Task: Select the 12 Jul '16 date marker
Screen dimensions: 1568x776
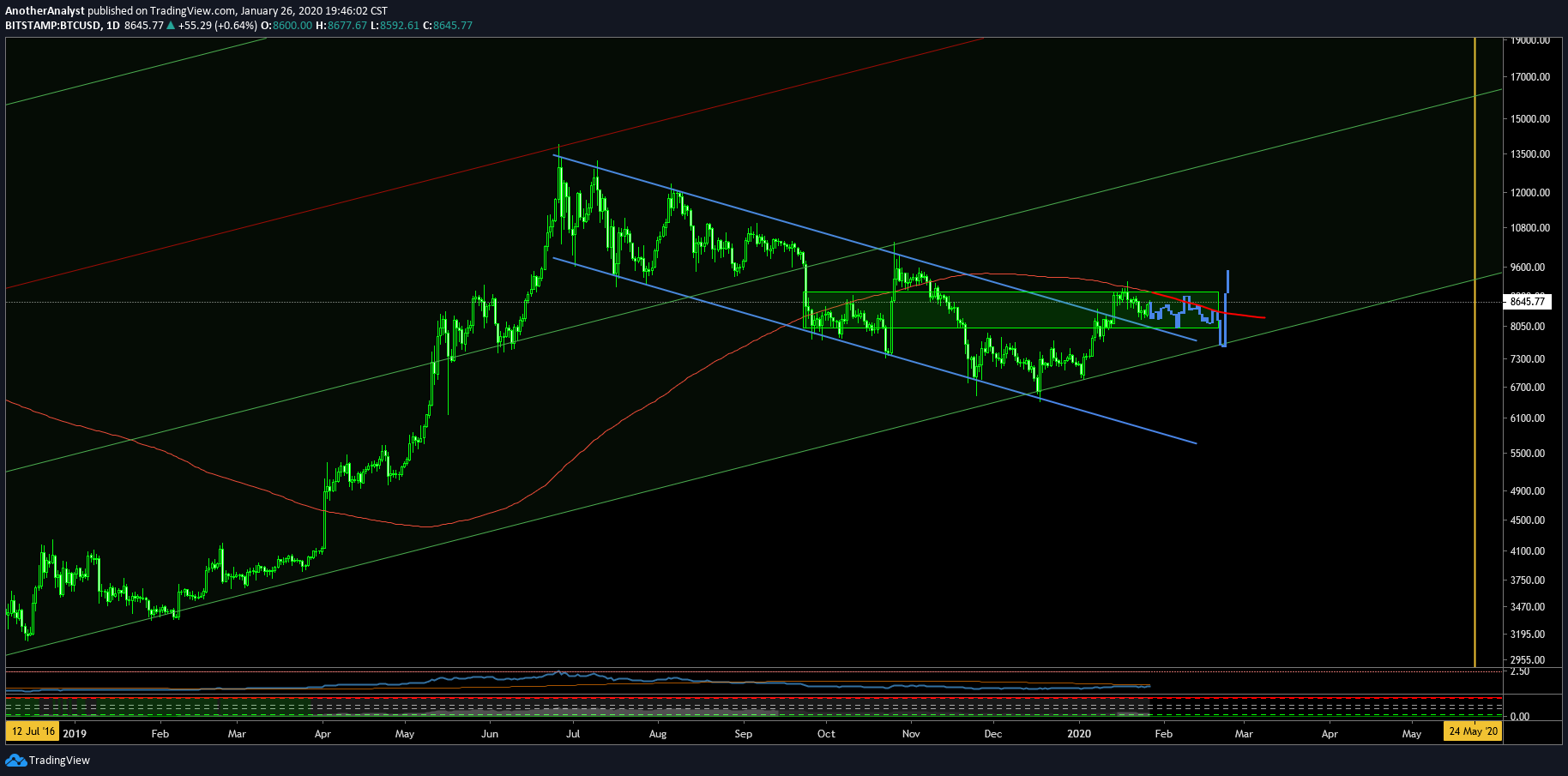Action: (33, 732)
